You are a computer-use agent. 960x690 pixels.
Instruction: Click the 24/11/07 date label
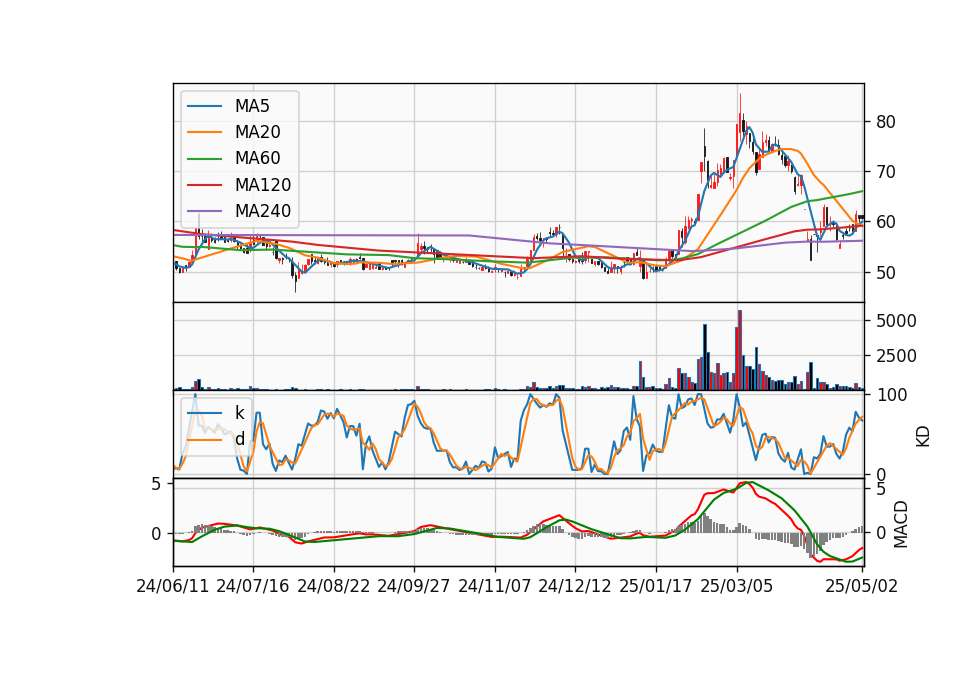495,586
